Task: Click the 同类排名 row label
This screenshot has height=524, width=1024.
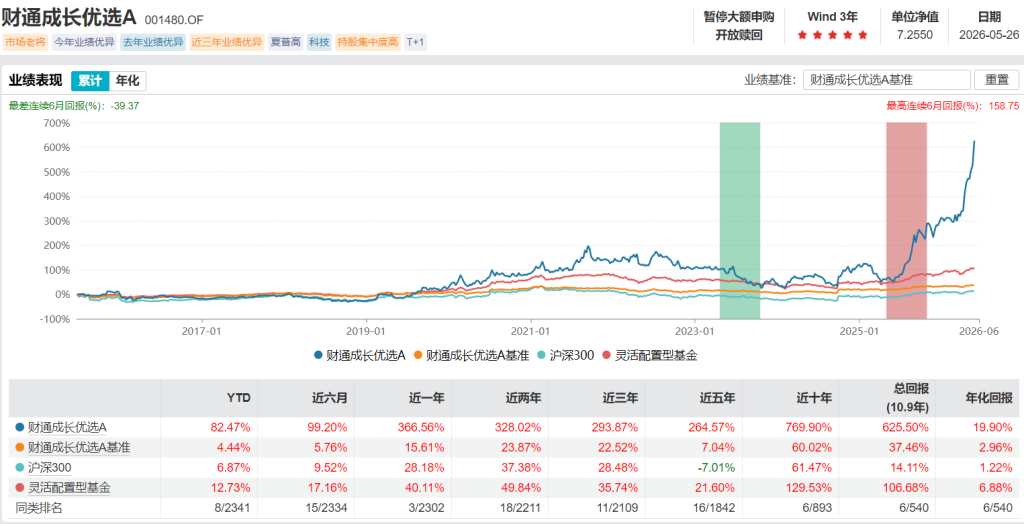Action: point(39,508)
